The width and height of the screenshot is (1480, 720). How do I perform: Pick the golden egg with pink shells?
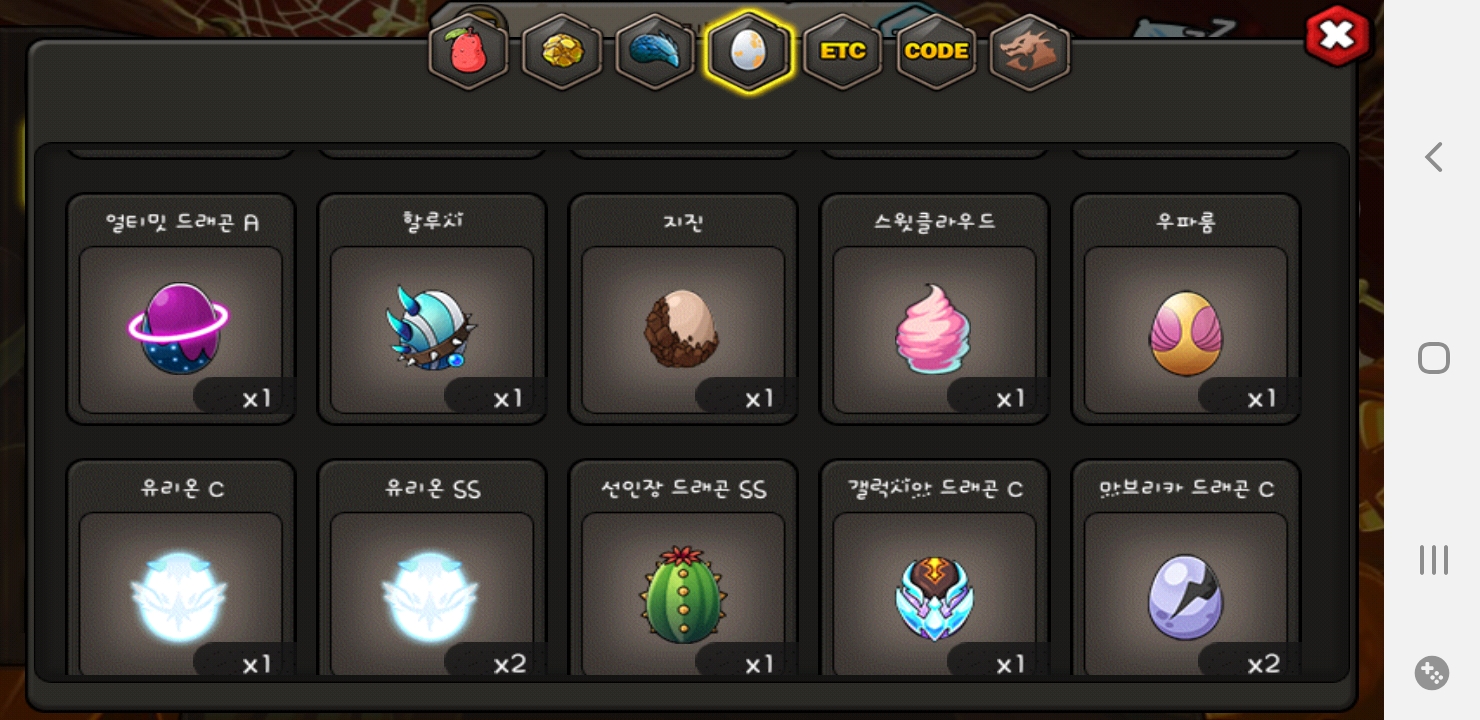coord(1186,309)
